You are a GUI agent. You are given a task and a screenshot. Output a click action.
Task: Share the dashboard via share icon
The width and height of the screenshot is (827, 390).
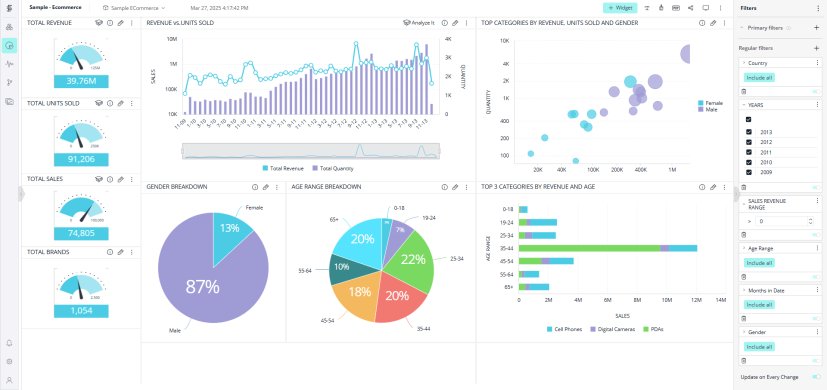click(690, 8)
